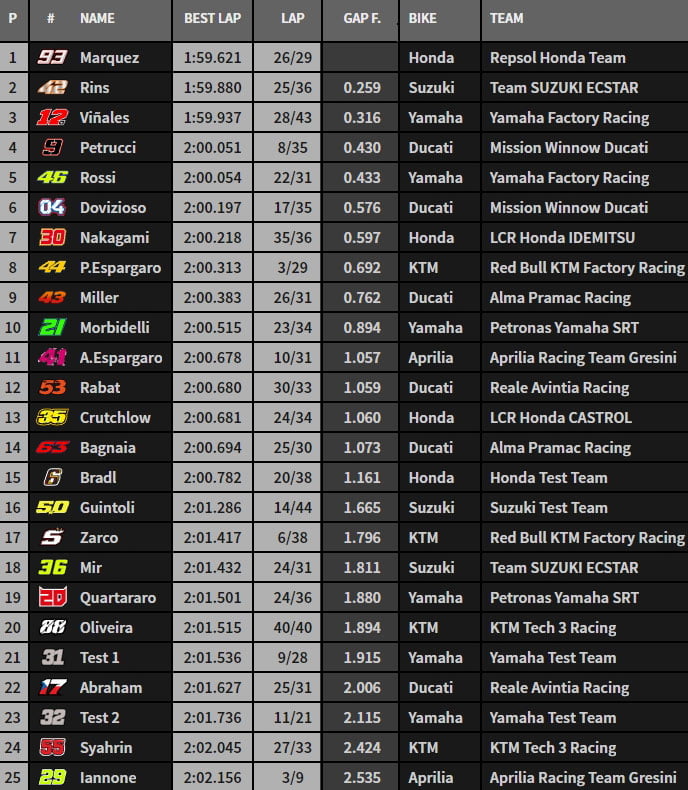The image size is (688, 790).
Task: Click Rossi's yellow number 46 icon
Action: point(51,178)
